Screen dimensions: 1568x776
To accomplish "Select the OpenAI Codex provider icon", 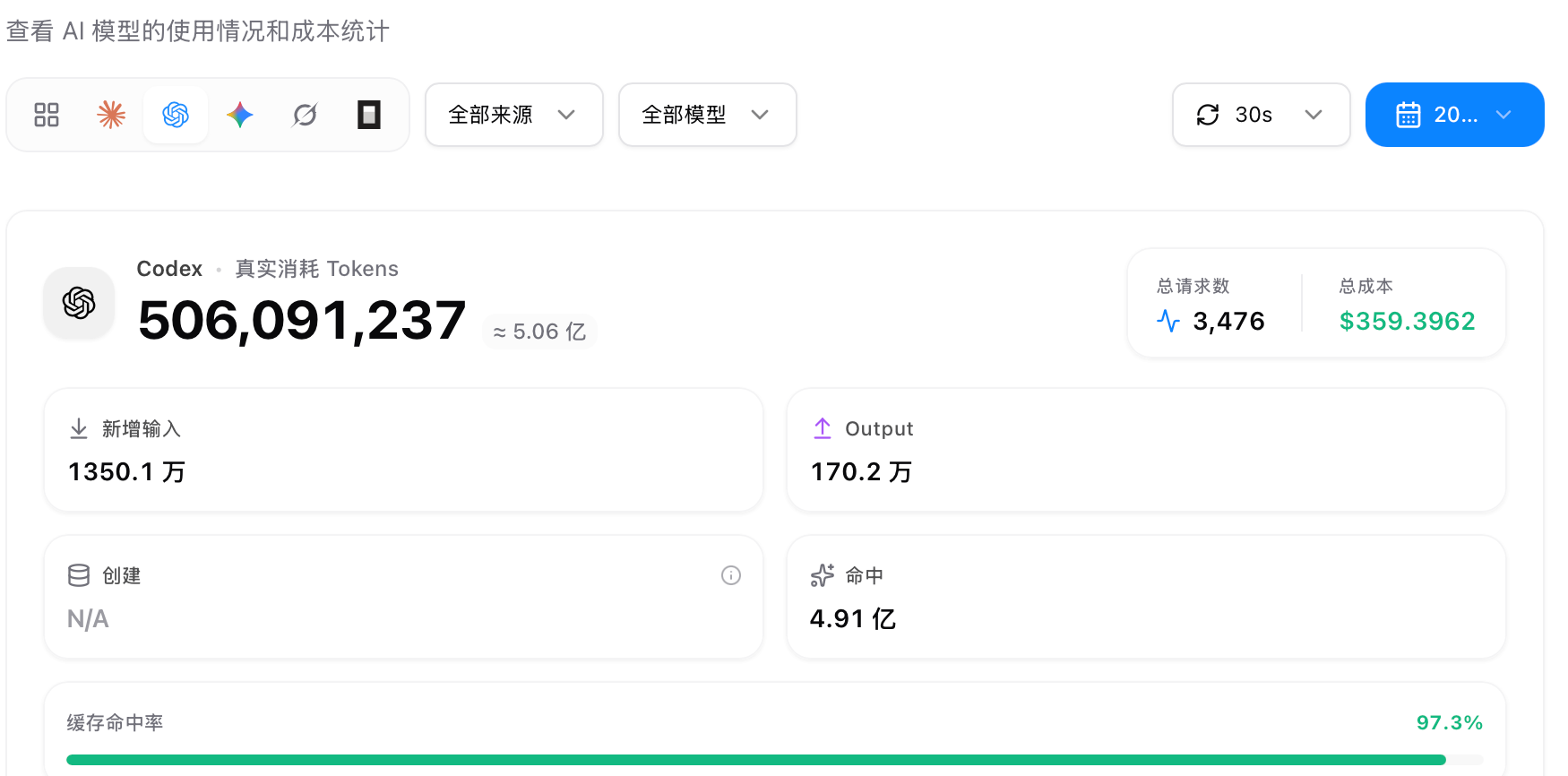I will (x=176, y=115).
